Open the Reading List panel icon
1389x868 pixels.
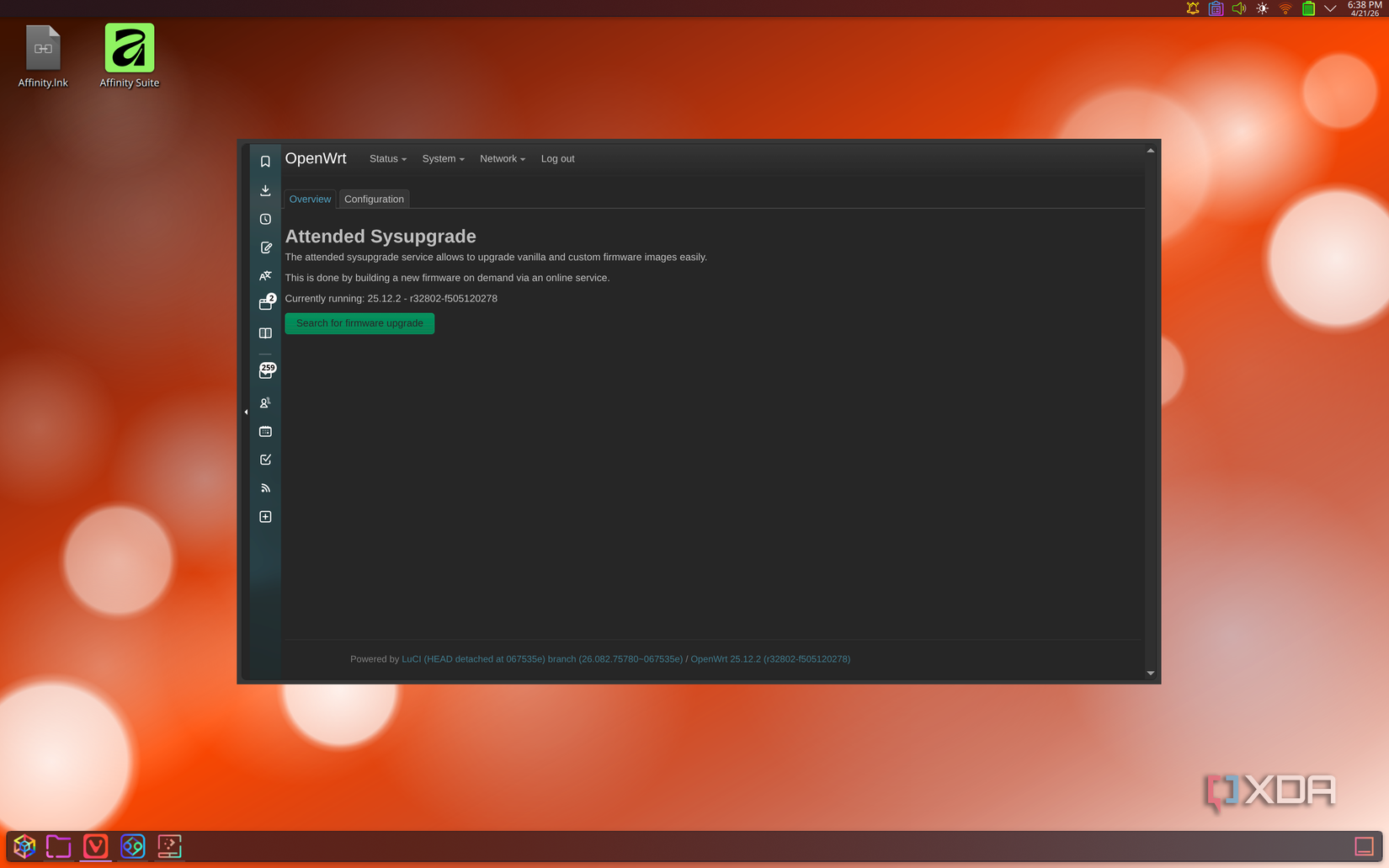click(x=265, y=333)
